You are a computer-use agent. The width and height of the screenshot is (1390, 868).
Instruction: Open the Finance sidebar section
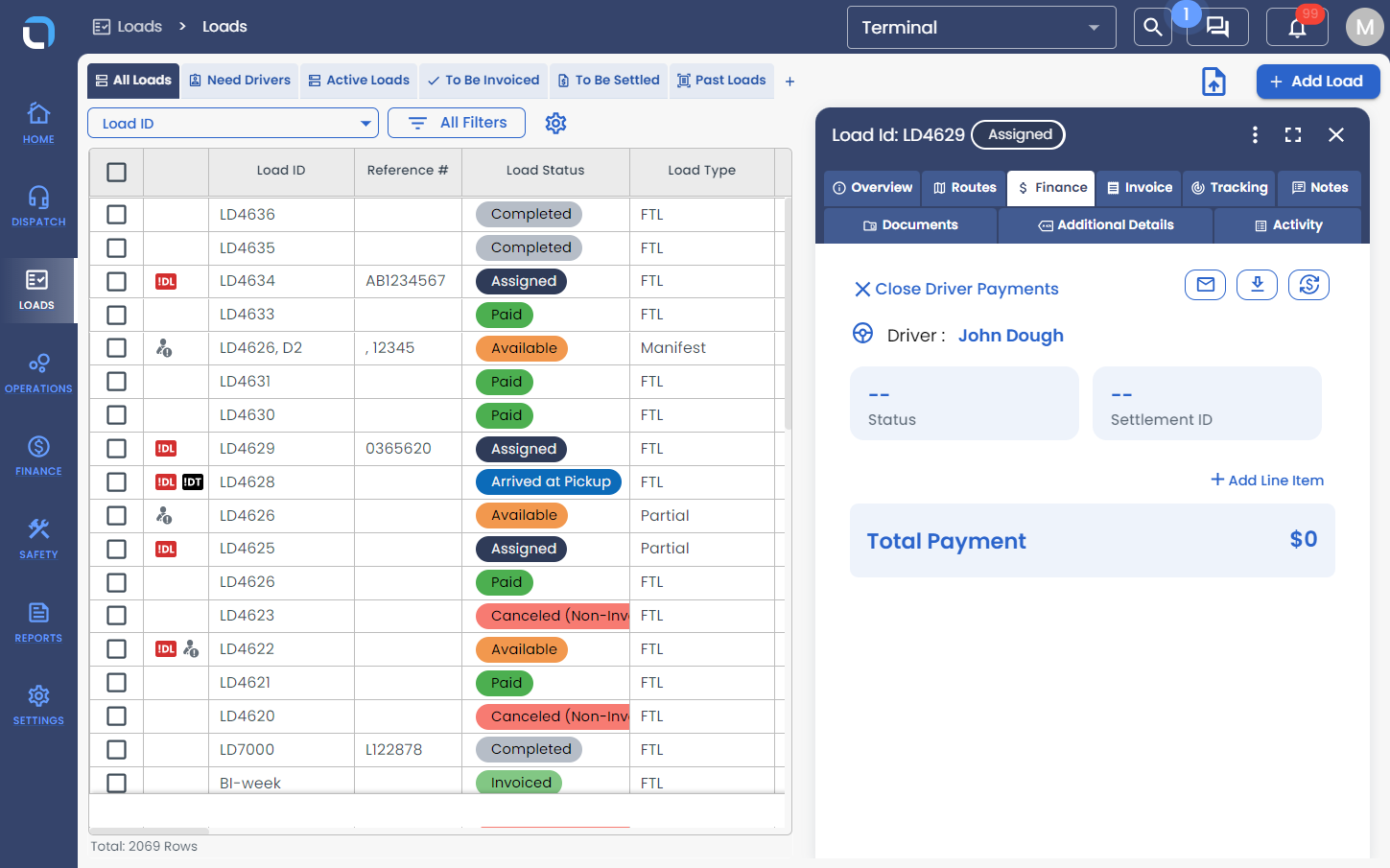(38, 456)
